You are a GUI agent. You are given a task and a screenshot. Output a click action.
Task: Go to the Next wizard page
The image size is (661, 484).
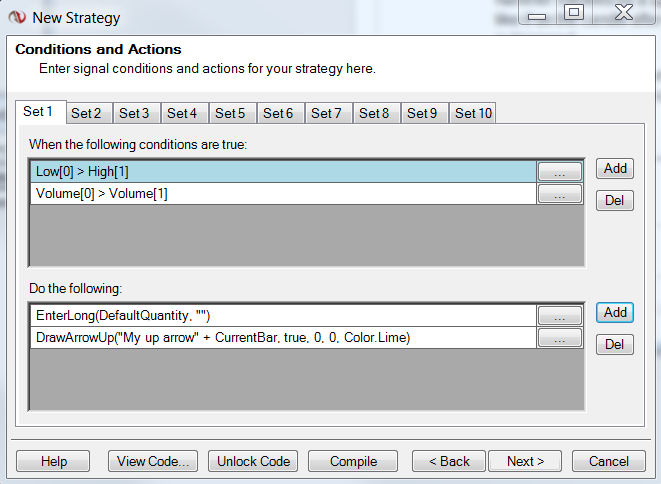[x=525, y=461]
